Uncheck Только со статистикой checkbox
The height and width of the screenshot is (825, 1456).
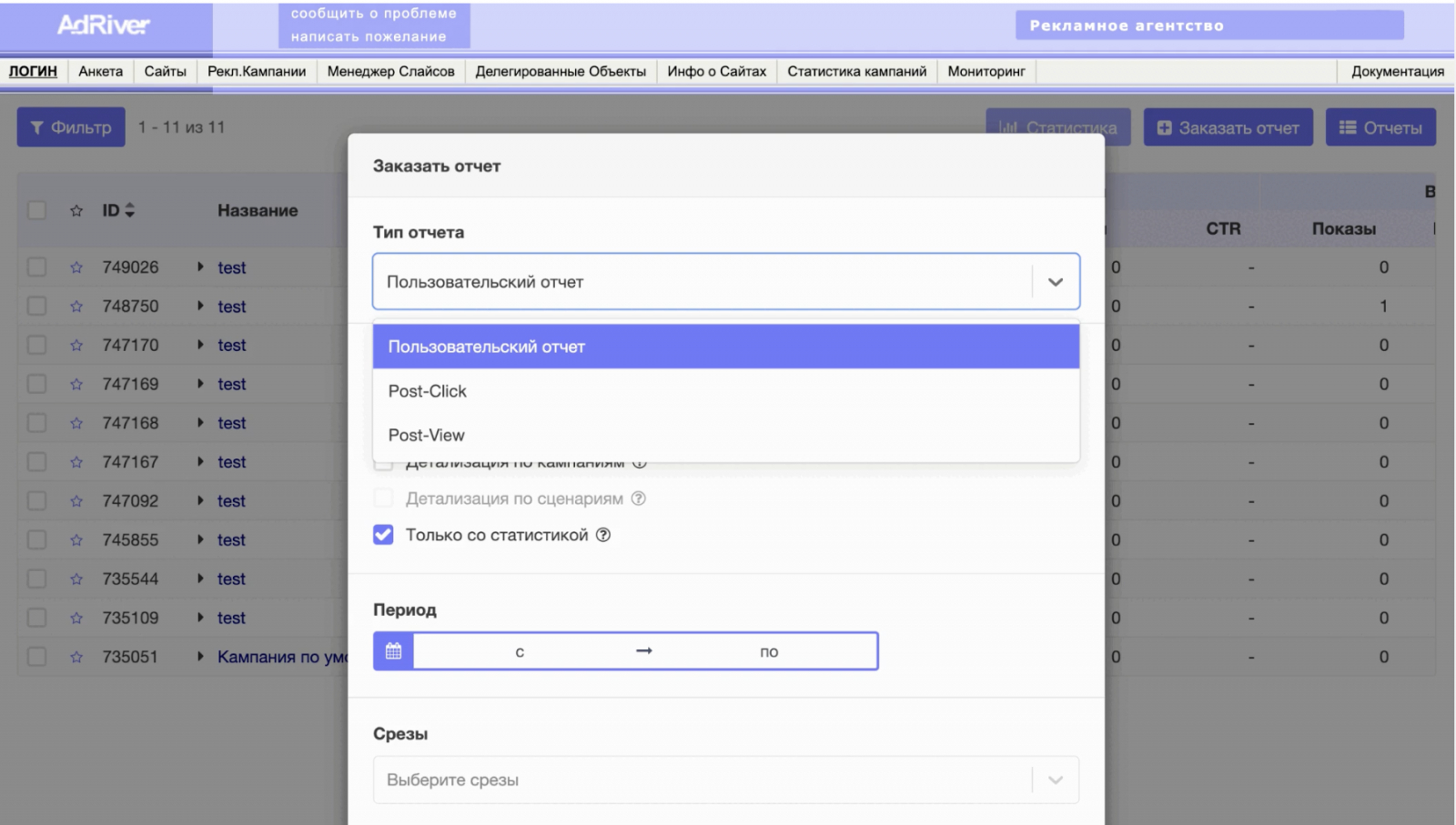[x=383, y=535]
